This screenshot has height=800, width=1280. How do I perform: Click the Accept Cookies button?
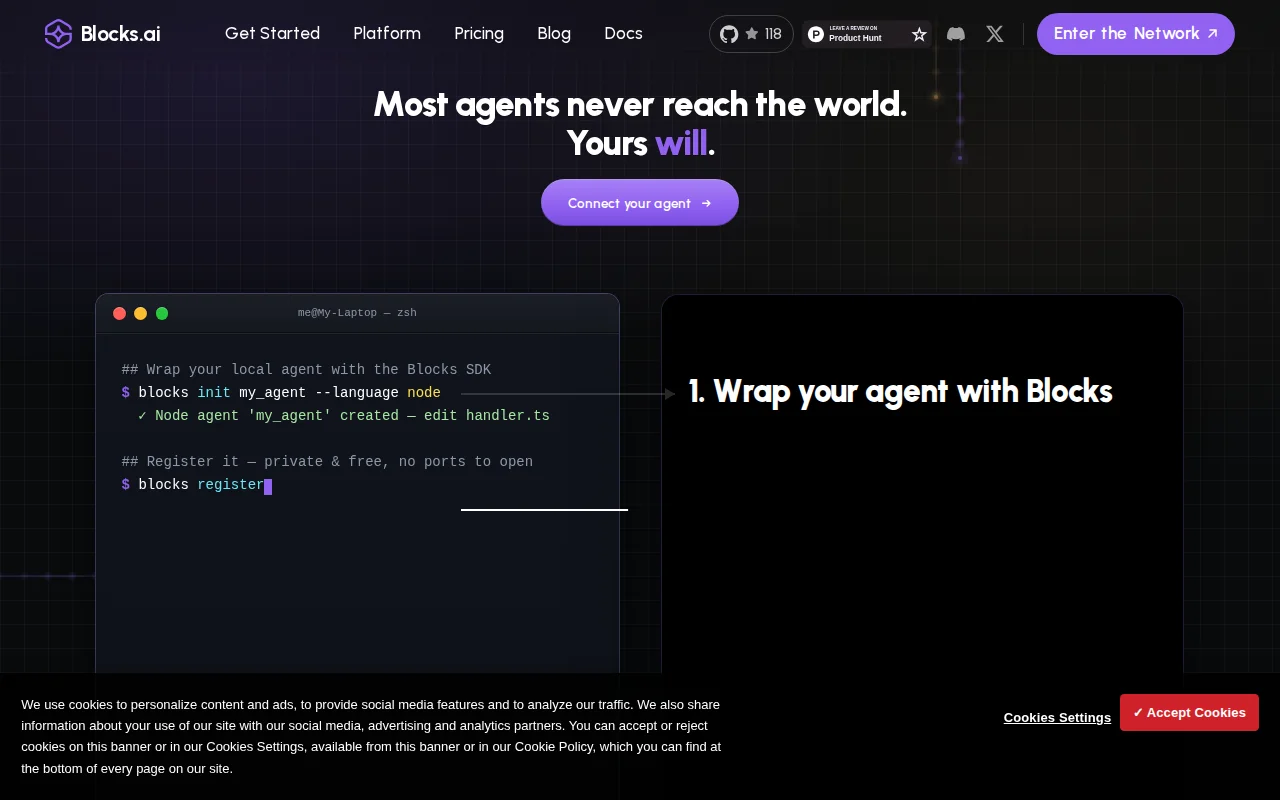(x=1189, y=712)
